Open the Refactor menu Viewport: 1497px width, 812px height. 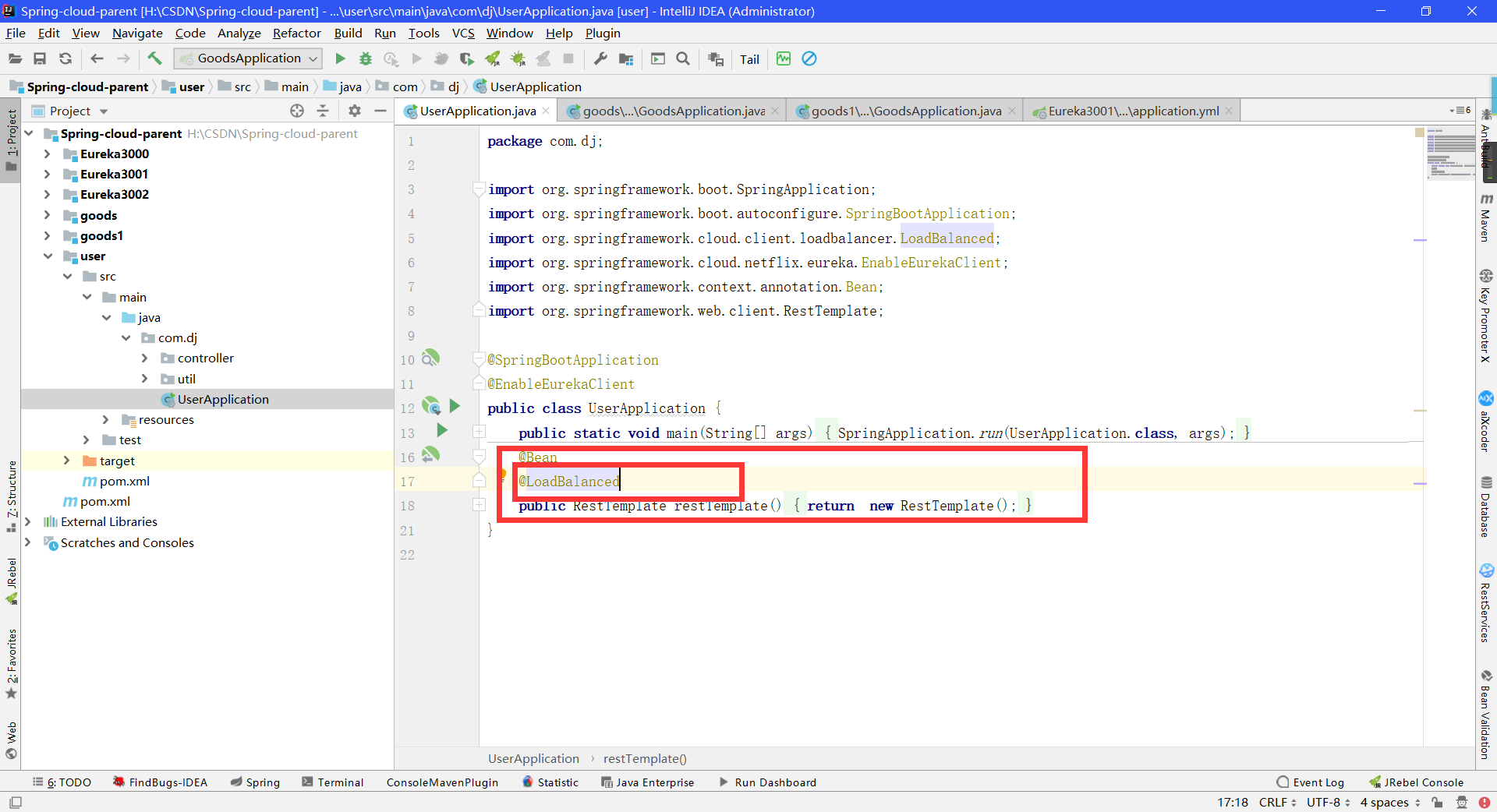tap(296, 33)
